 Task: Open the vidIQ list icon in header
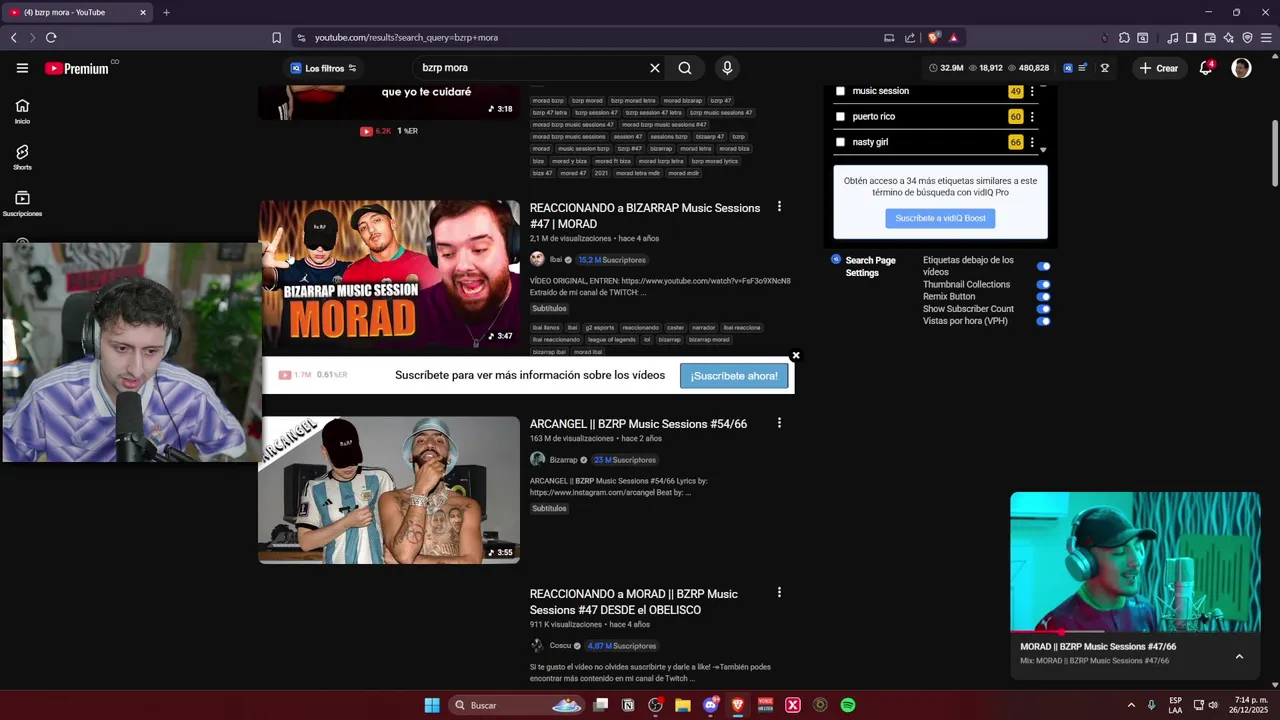tap(1083, 68)
